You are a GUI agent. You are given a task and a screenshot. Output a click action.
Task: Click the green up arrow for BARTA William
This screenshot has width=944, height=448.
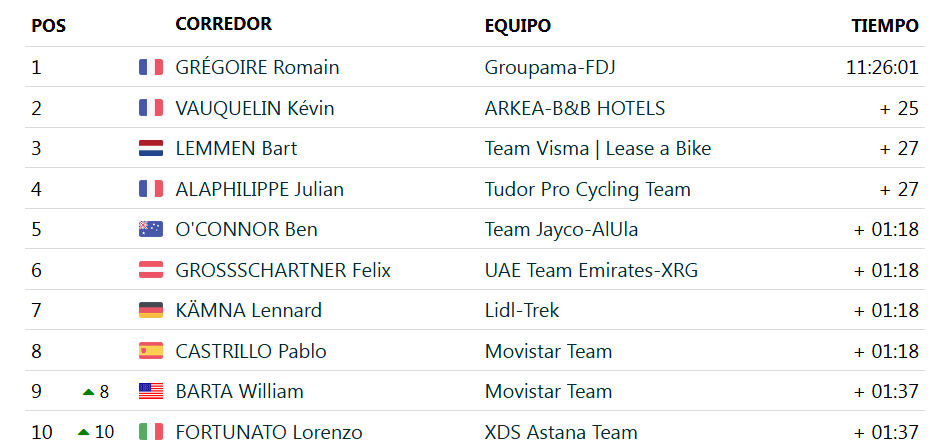coord(88,392)
